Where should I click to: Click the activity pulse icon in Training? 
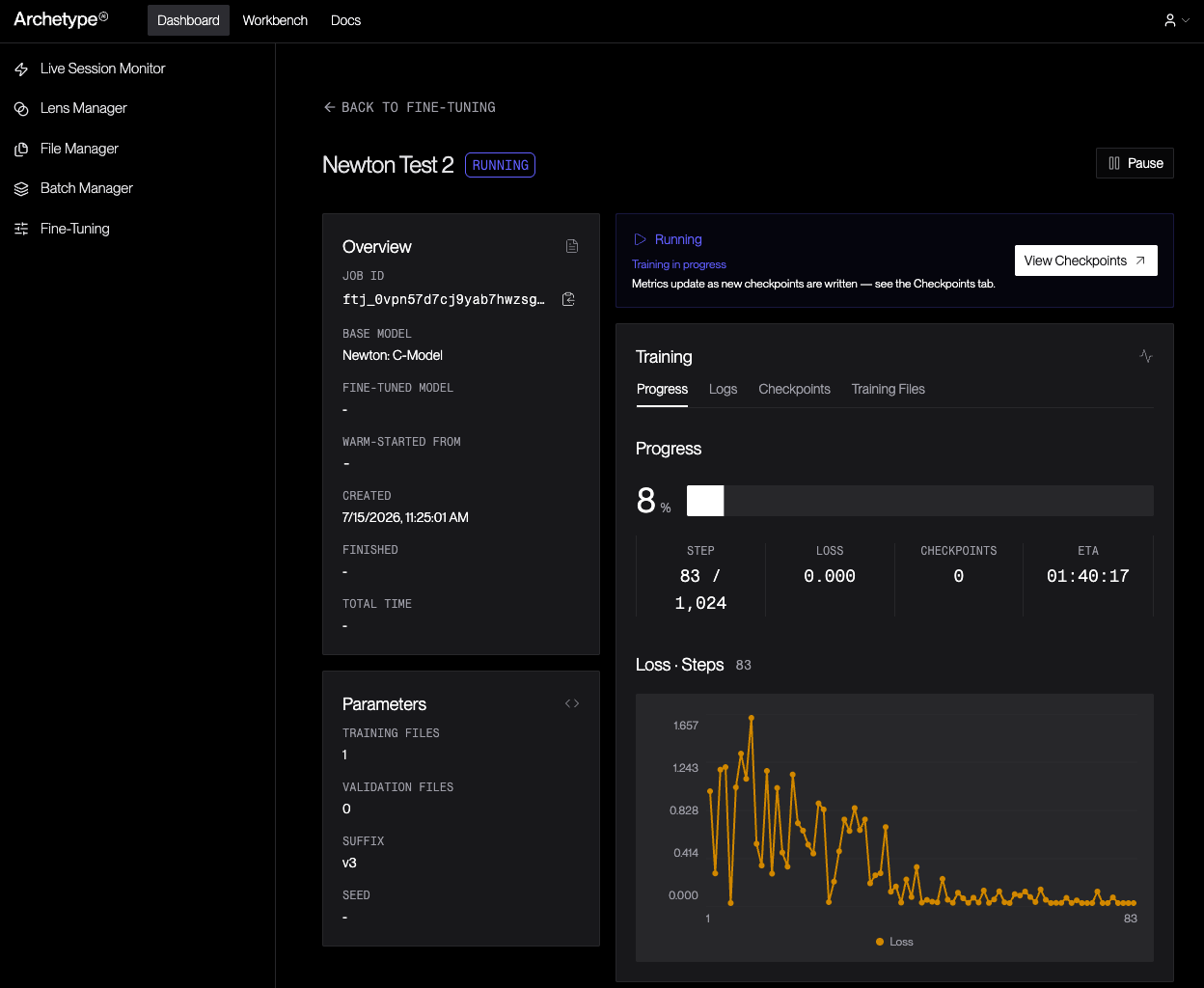1146,356
